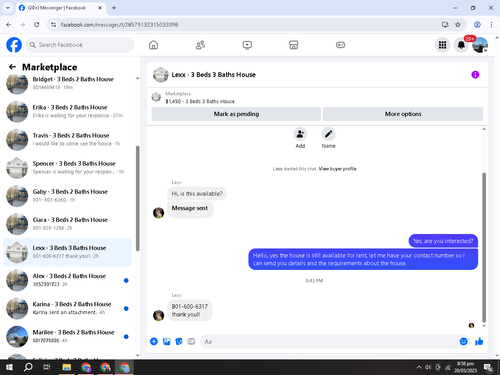
Task: Open Spencer 3 Beds 3 Baths conversation
Action: [68, 168]
